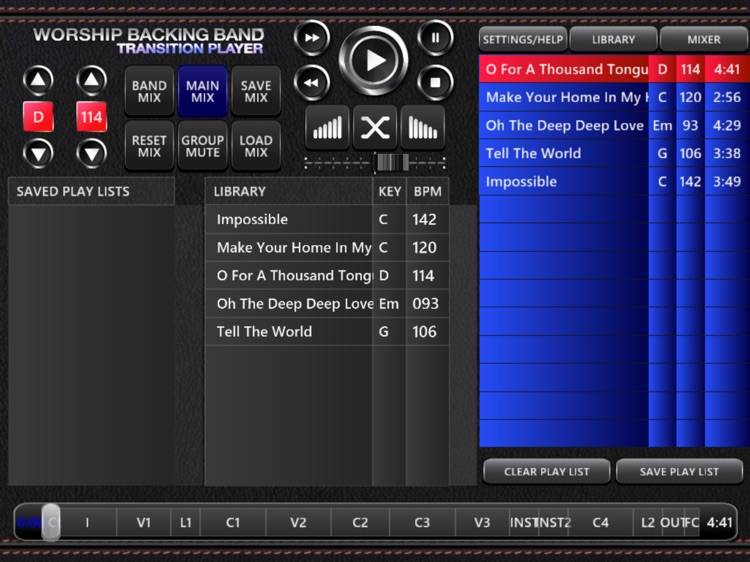Viewport: 750px width, 562px height.
Task: Click the Save Mix button
Action: coord(256,91)
